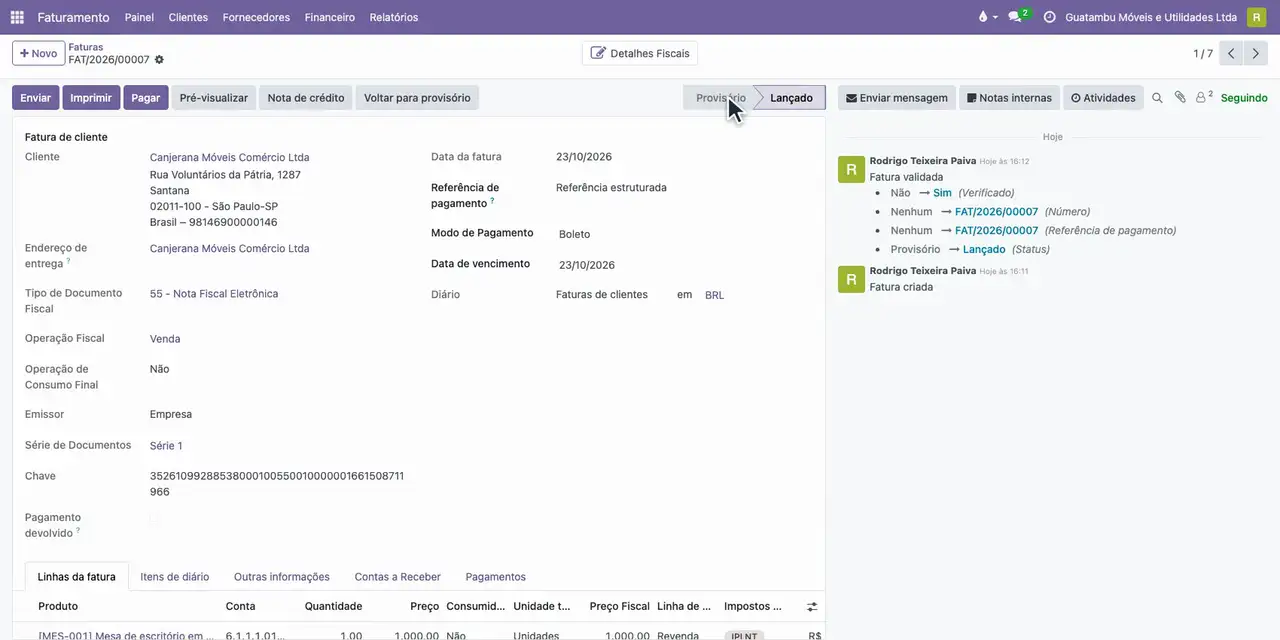Go to next record arrow
This screenshot has width=1280, height=640.
click(1256, 54)
